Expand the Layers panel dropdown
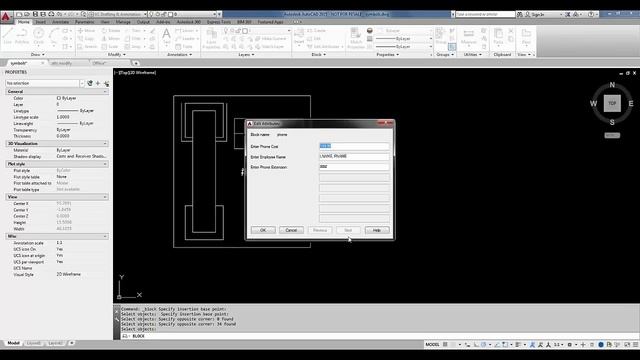The height and width of the screenshot is (360, 640). [x=247, y=54]
